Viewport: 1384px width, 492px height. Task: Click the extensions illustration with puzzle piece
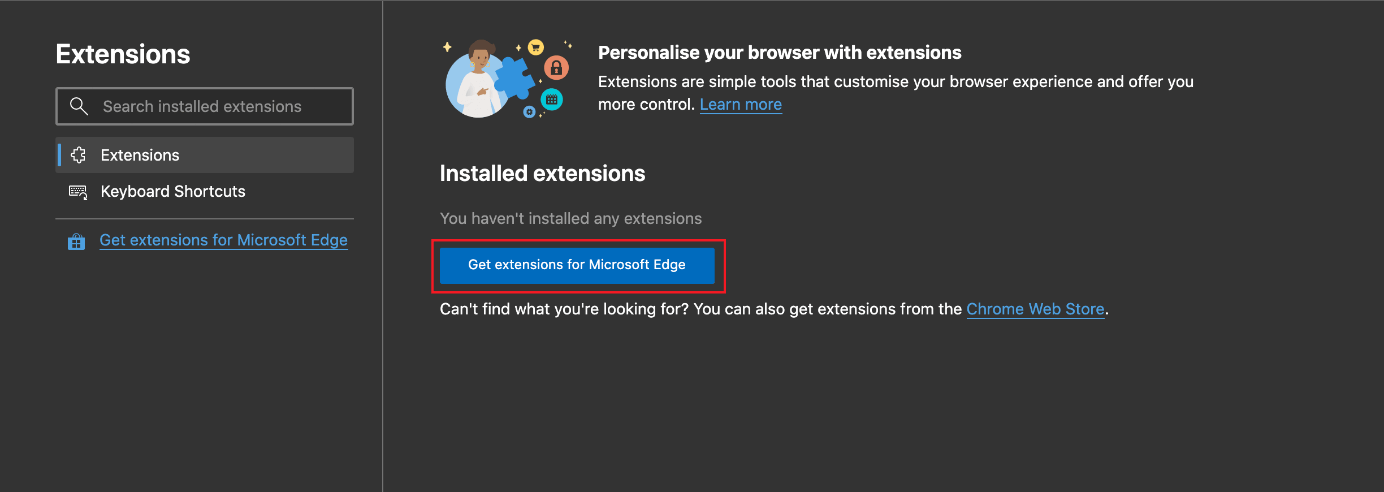(x=507, y=78)
